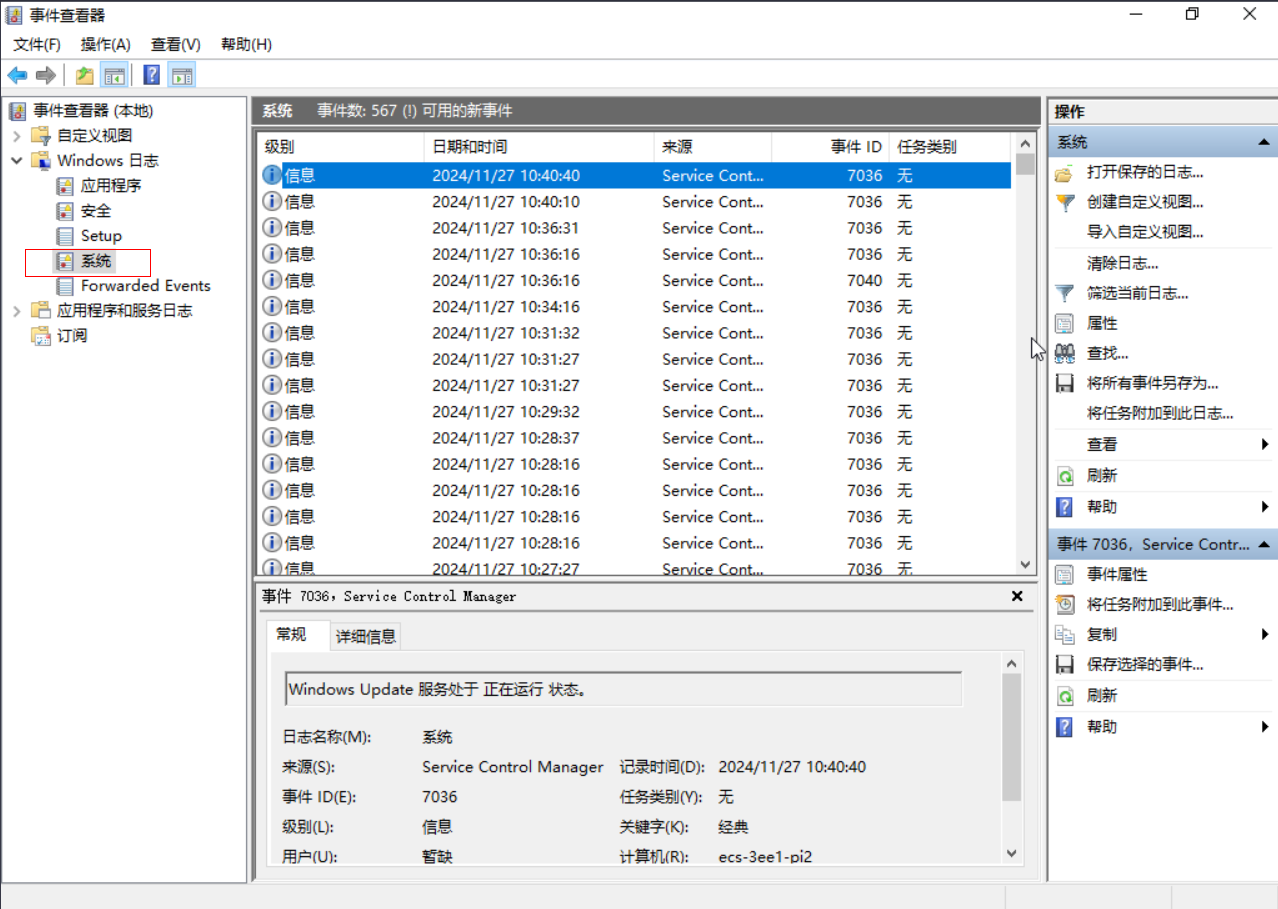The image size is (1278, 909).
Task: Click the event list scrollbar down arrow
Action: click(x=1025, y=565)
